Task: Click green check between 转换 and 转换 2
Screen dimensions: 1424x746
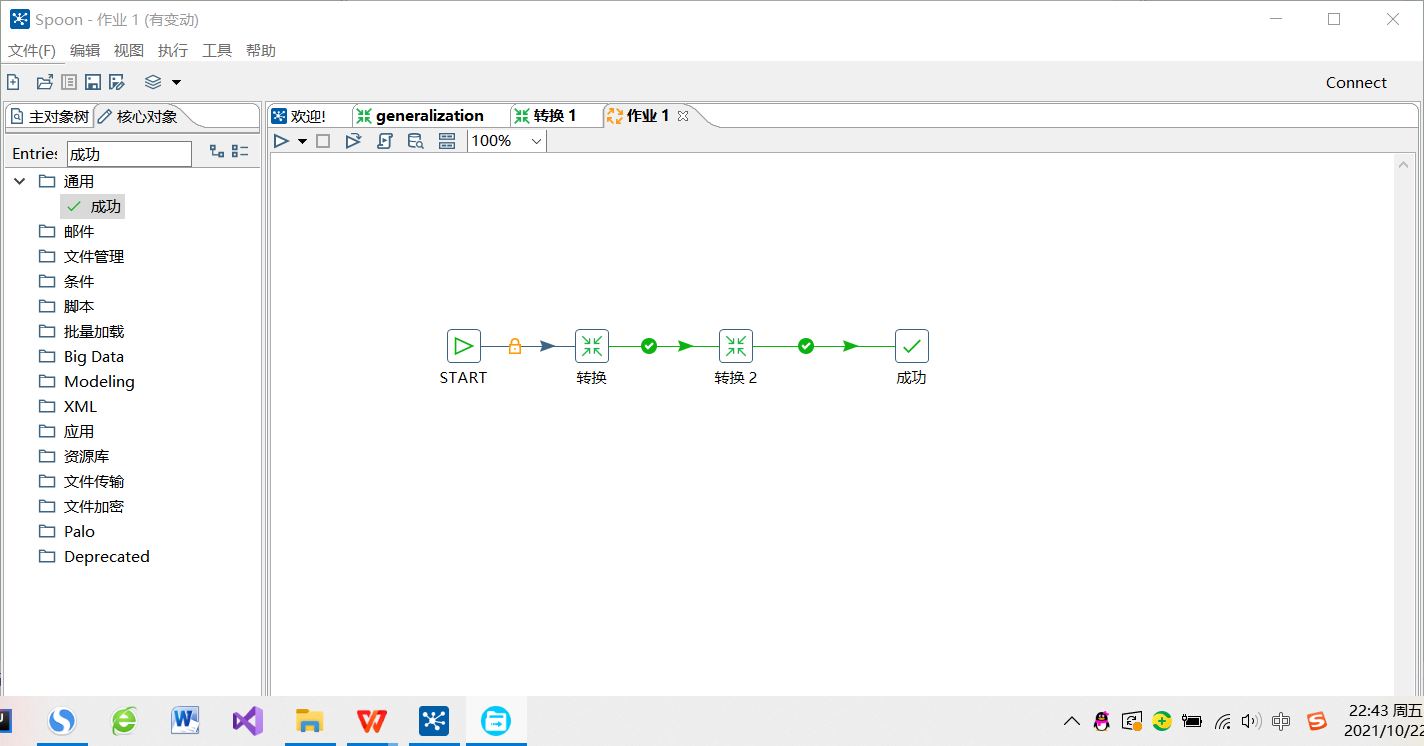Action: pyautogui.click(x=649, y=346)
